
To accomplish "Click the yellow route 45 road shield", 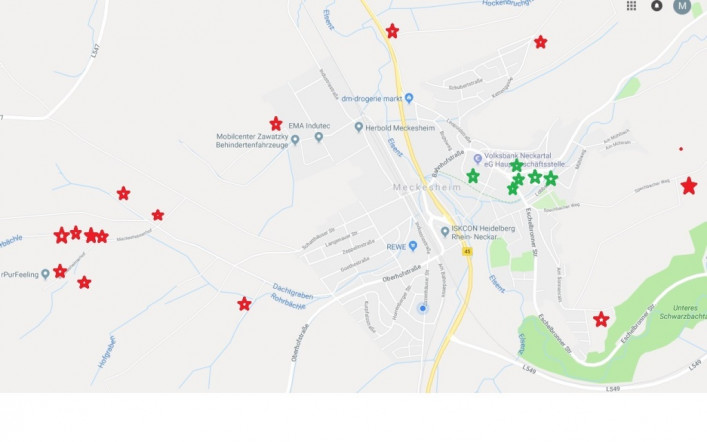I will 468,252.
